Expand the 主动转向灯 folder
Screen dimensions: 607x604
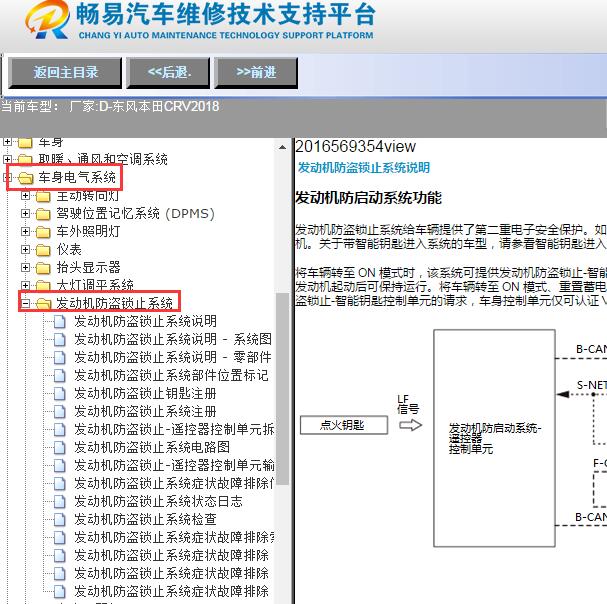[x=26, y=196]
